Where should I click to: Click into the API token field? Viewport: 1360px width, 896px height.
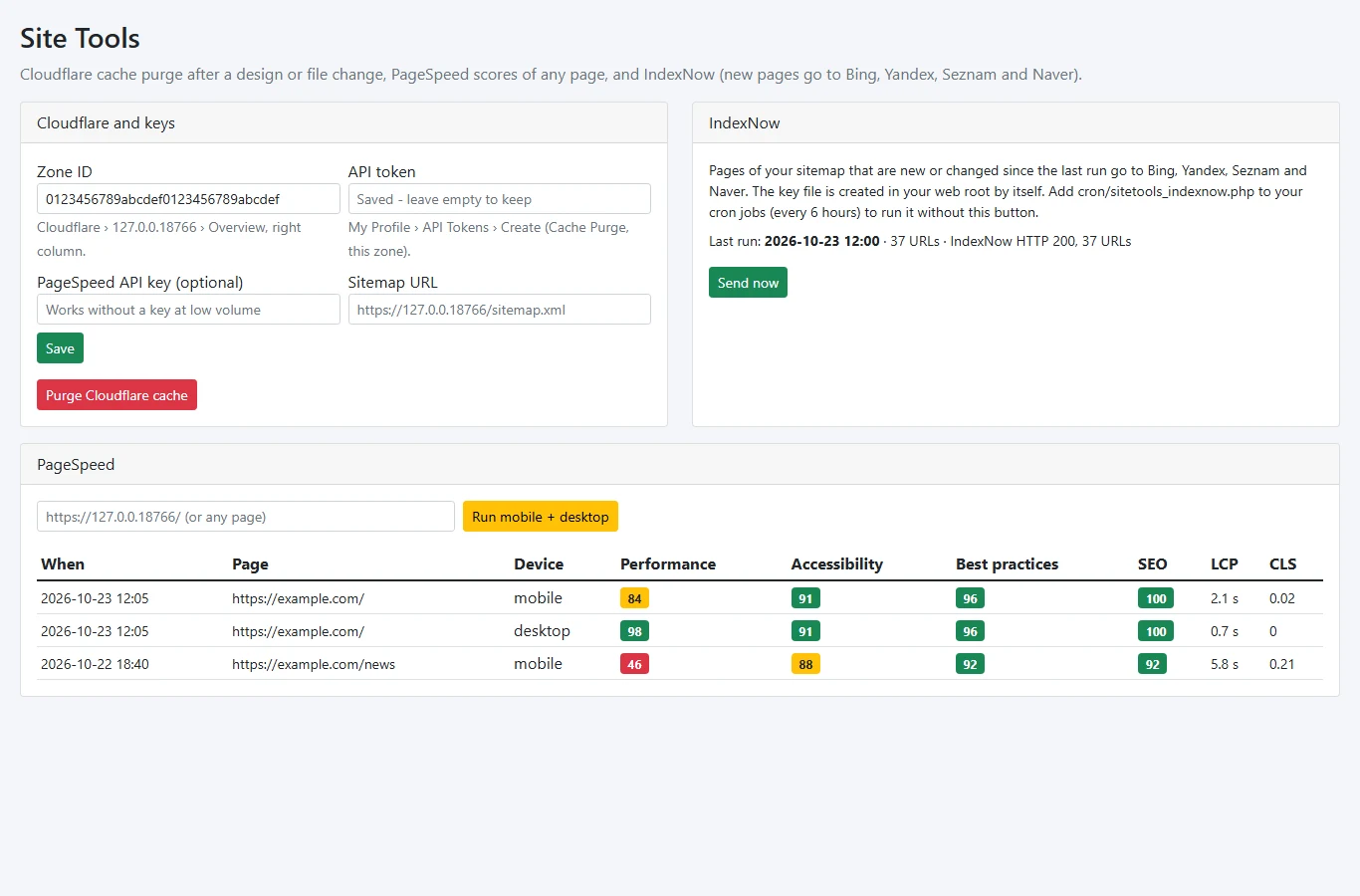500,199
